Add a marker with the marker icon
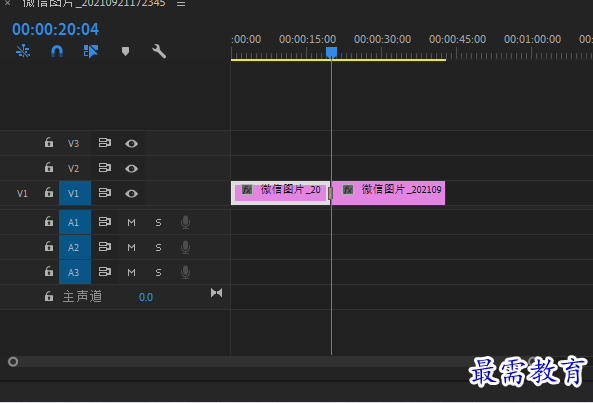 (126, 51)
